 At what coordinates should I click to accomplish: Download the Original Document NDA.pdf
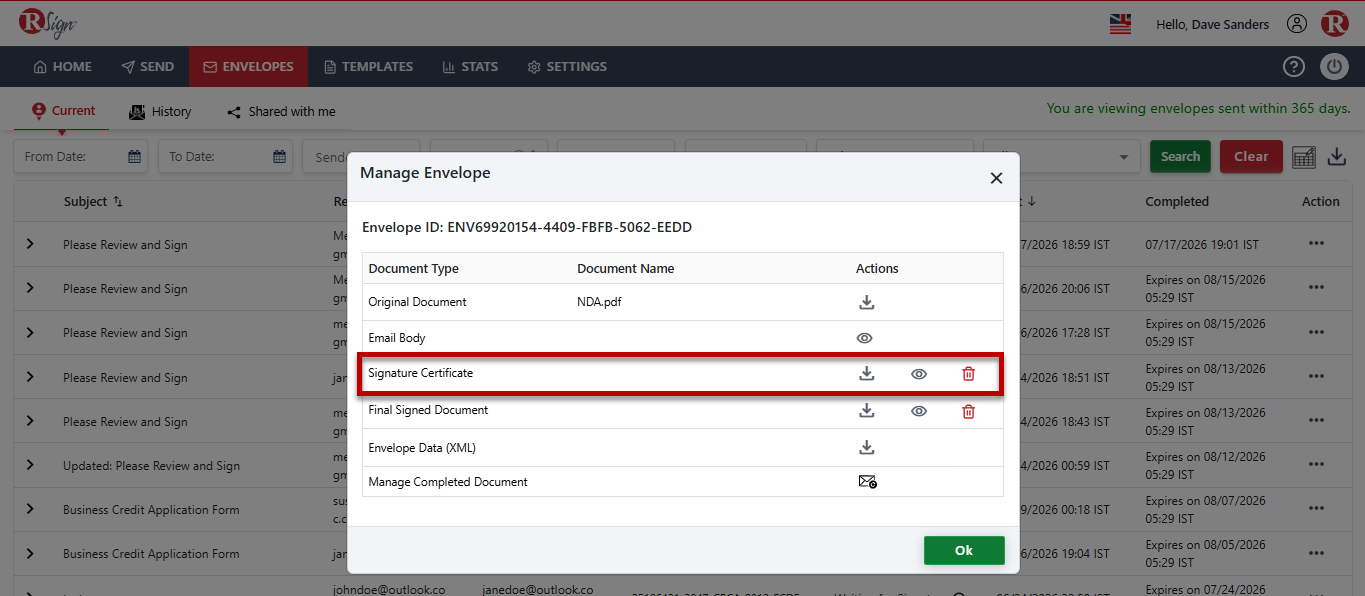tap(867, 302)
